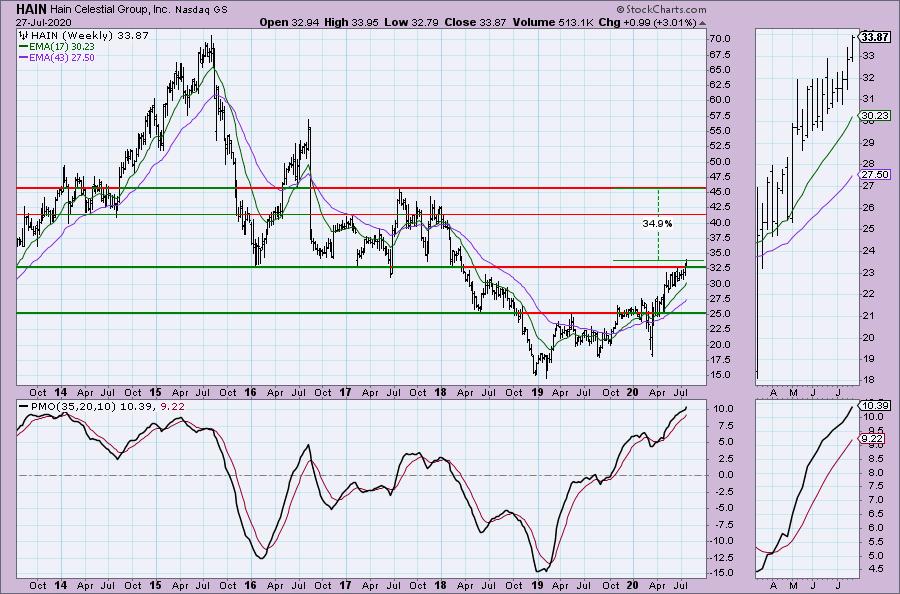
Task: Click the green EMA(17) 30.23 legend entry
Action: pos(57,46)
